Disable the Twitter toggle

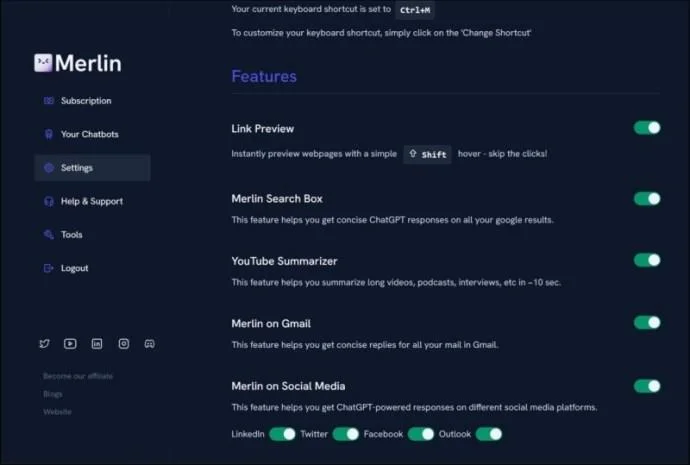click(346, 434)
